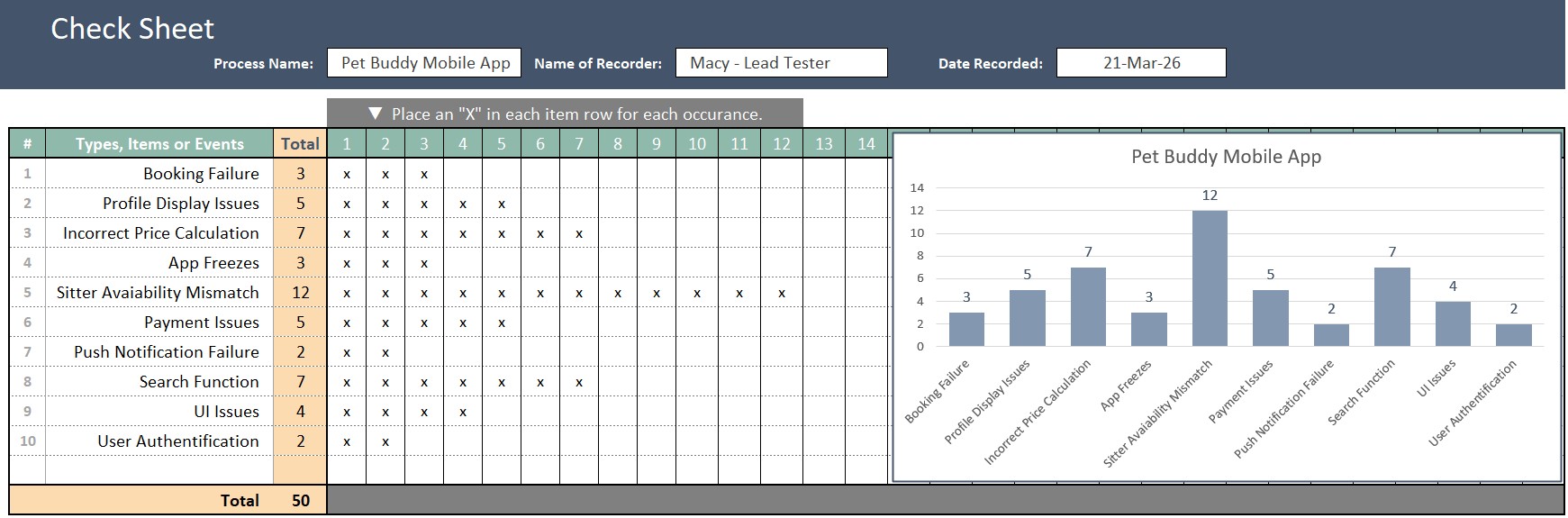Select the Name of Recorder field
The width and height of the screenshot is (1568, 518).
tap(780, 63)
